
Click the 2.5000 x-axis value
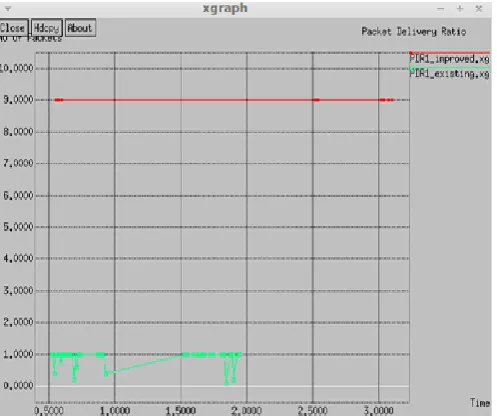pyautogui.click(x=313, y=410)
